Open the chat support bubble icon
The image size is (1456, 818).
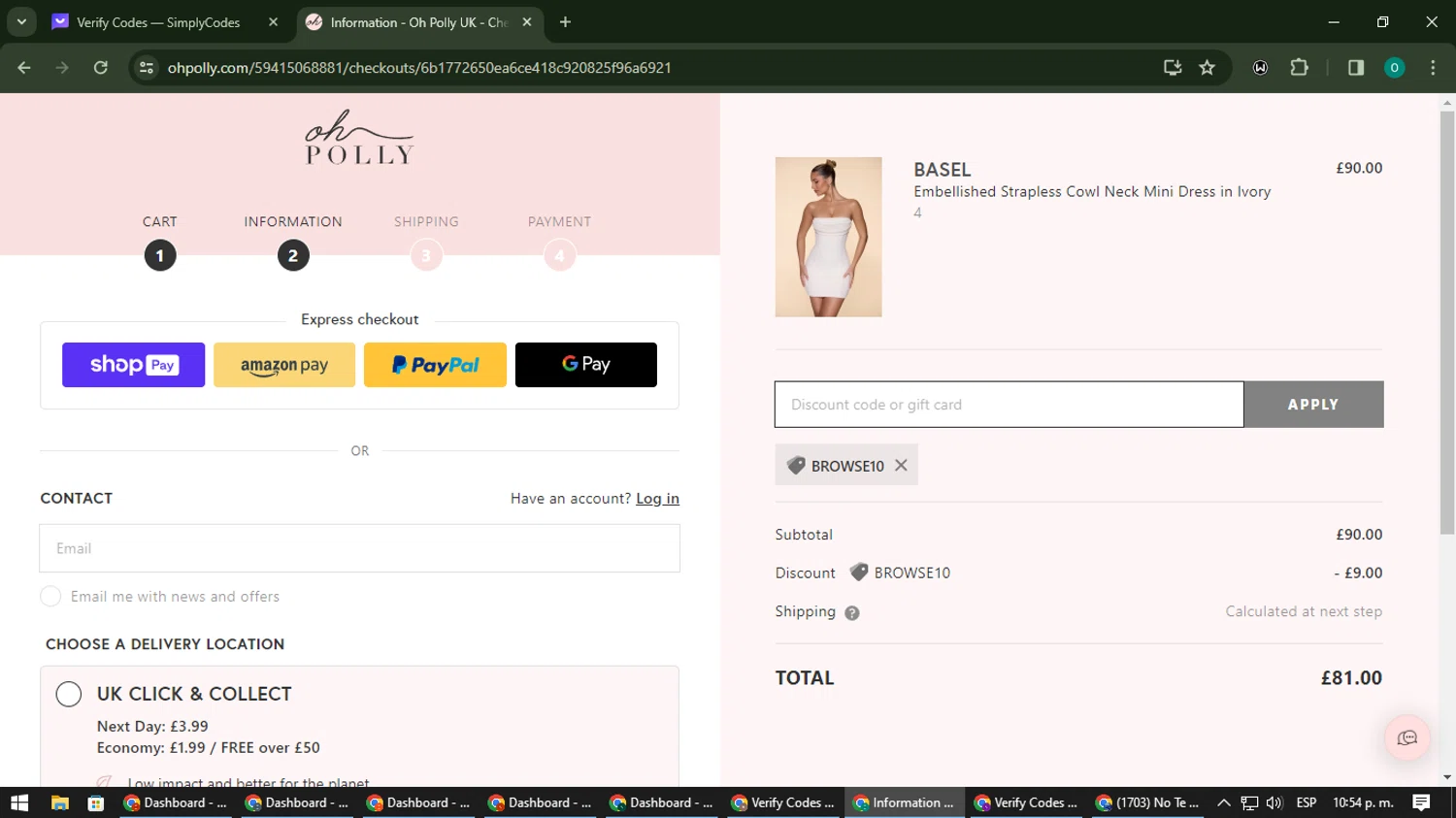pyautogui.click(x=1406, y=738)
